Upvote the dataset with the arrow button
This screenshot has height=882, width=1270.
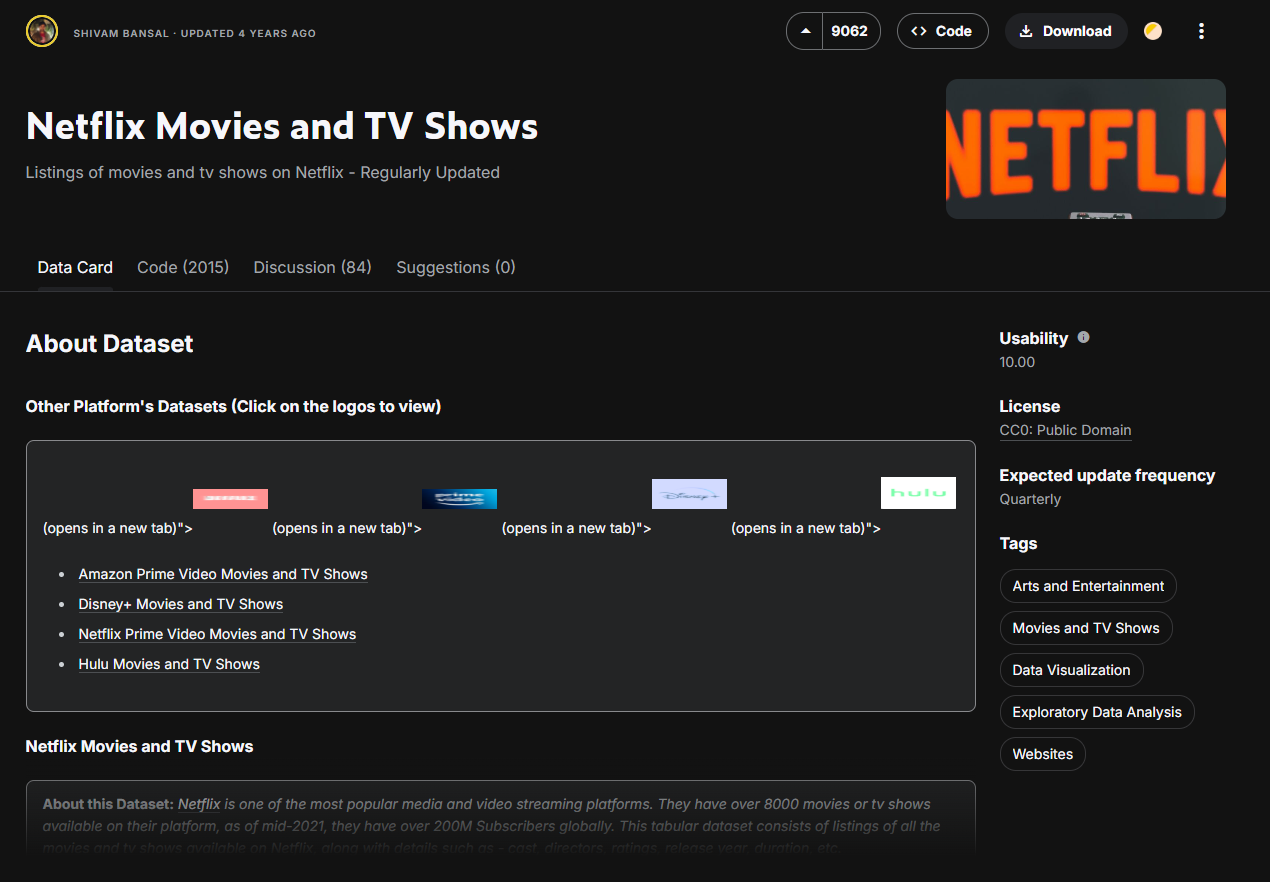(805, 31)
